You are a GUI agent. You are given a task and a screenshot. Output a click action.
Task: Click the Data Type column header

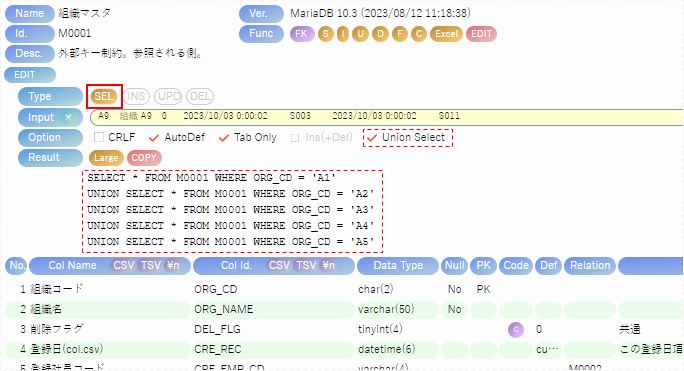[x=398, y=265]
